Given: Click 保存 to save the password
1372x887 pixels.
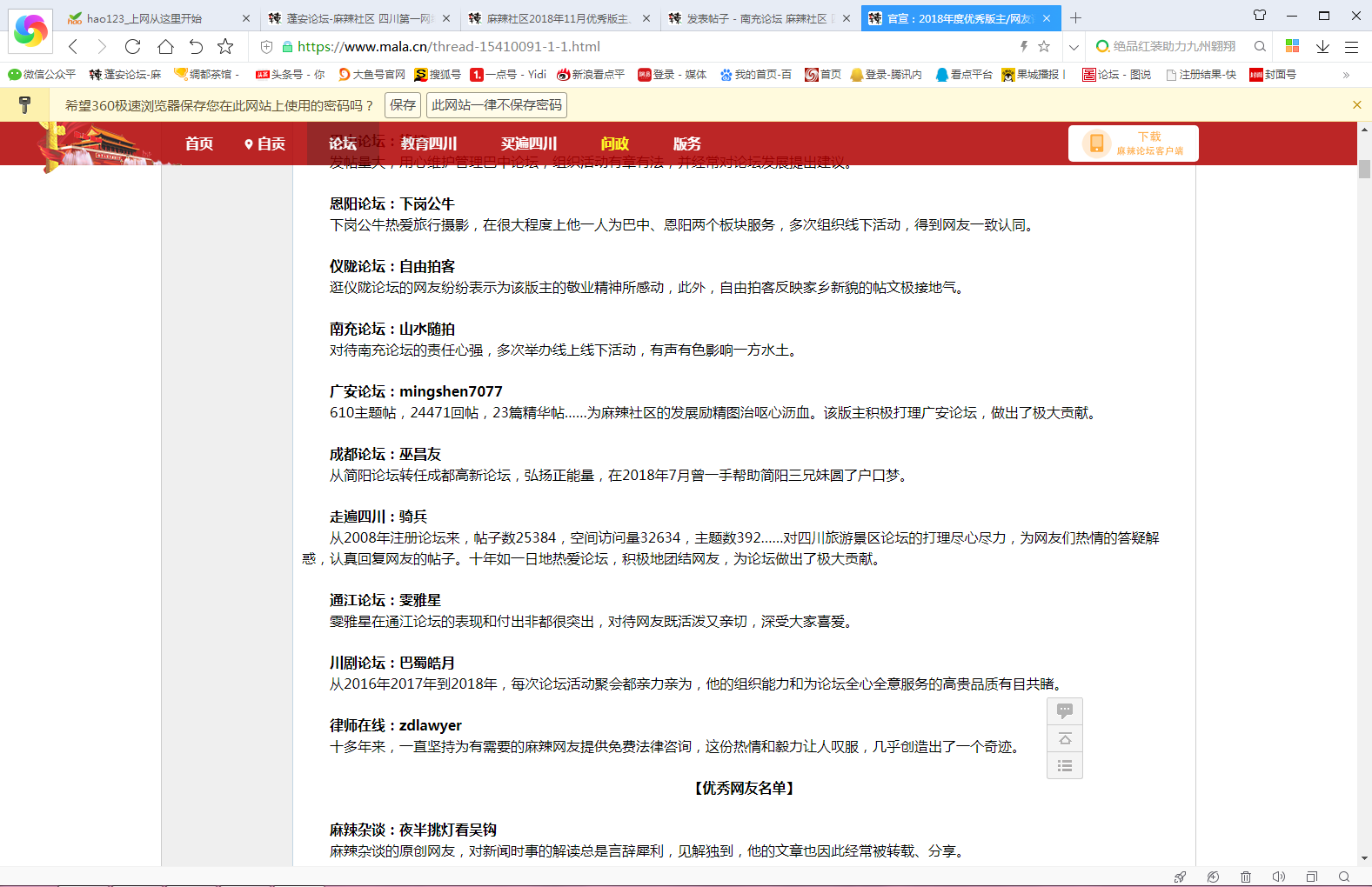Looking at the screenshot, I should pyautogui.click(x=403, y=105).
